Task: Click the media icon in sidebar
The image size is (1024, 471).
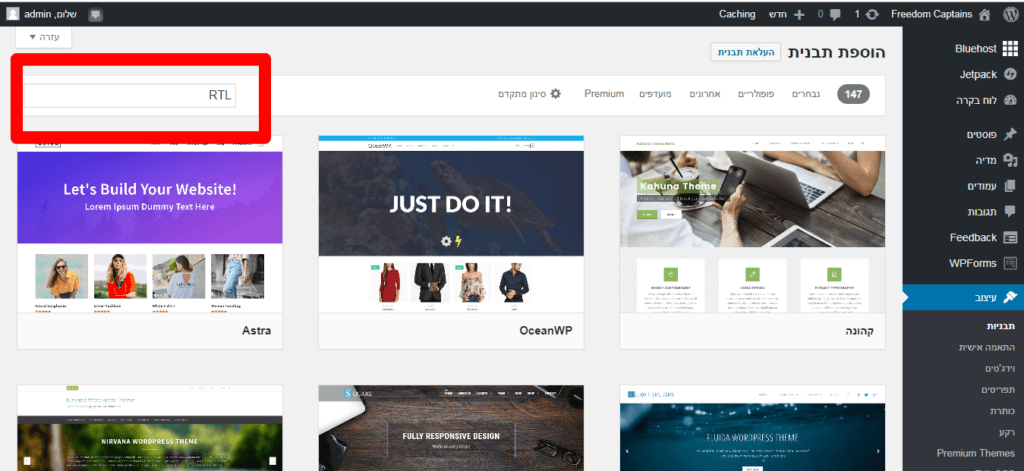Action: 1010,160
